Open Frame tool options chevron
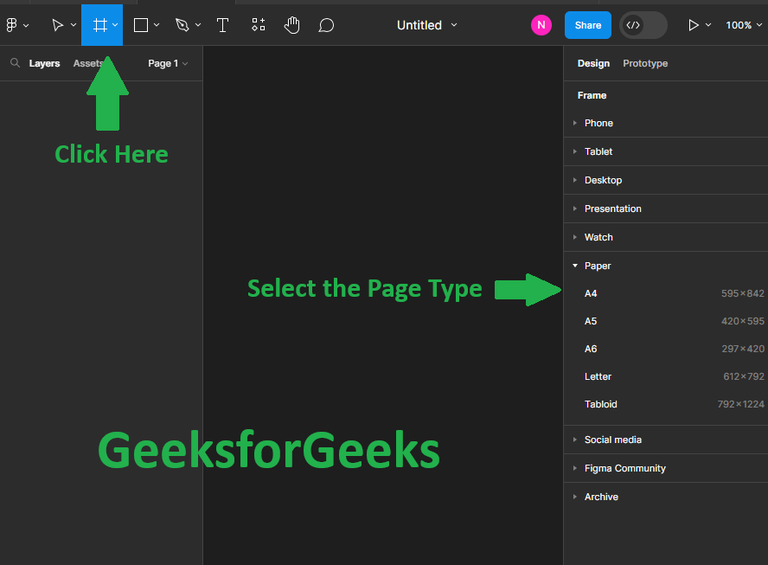 (115, 25)
